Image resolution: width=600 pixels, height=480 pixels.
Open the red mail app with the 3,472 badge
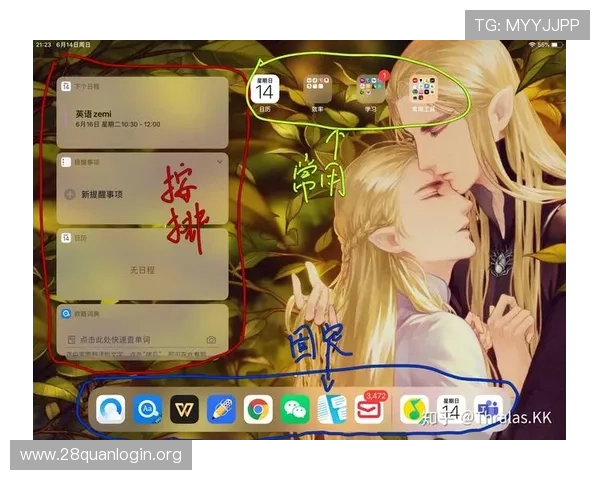point(369,410)
